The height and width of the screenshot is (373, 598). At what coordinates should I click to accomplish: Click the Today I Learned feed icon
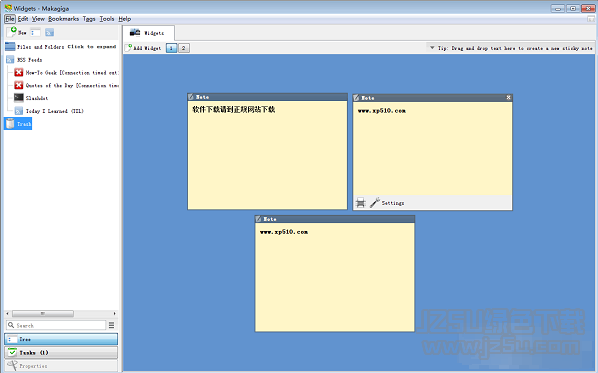19,111
